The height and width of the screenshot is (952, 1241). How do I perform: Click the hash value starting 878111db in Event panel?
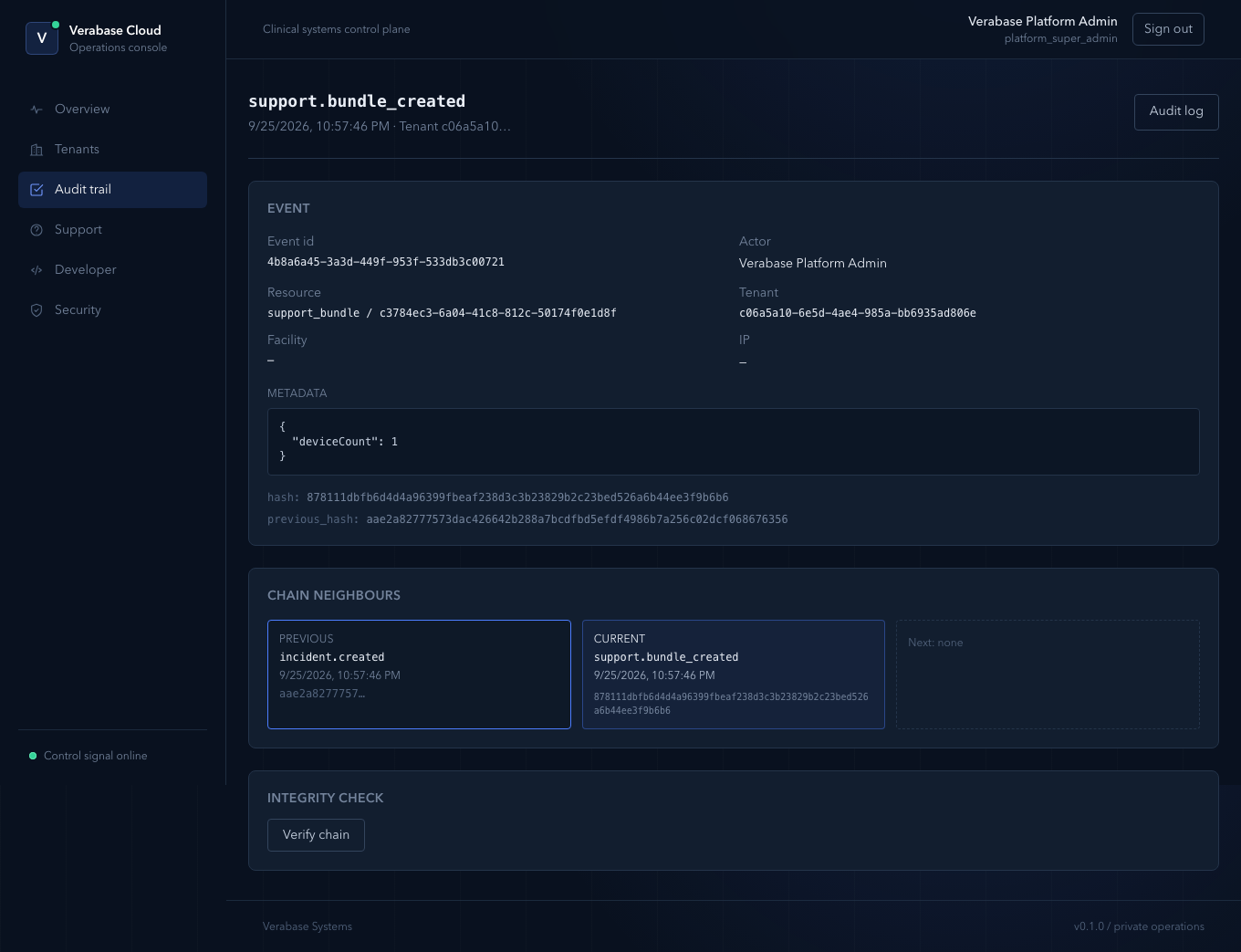pyautogui.click(x=517, y=497)
